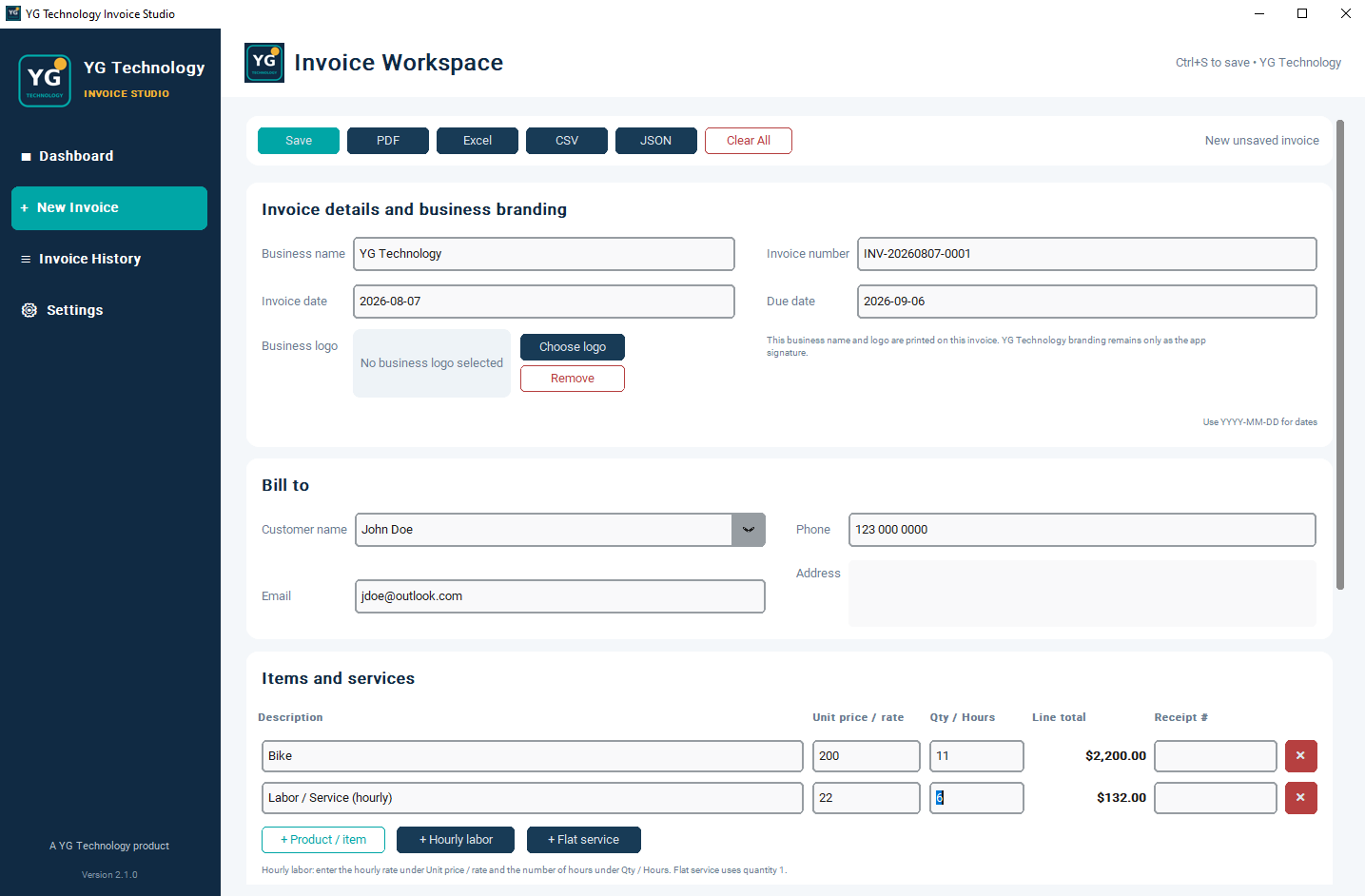Image resolution: width=1365 pixels, height=896 pixels.
Task: Edit Labor / Service (hourly) description
Action: 533,798
